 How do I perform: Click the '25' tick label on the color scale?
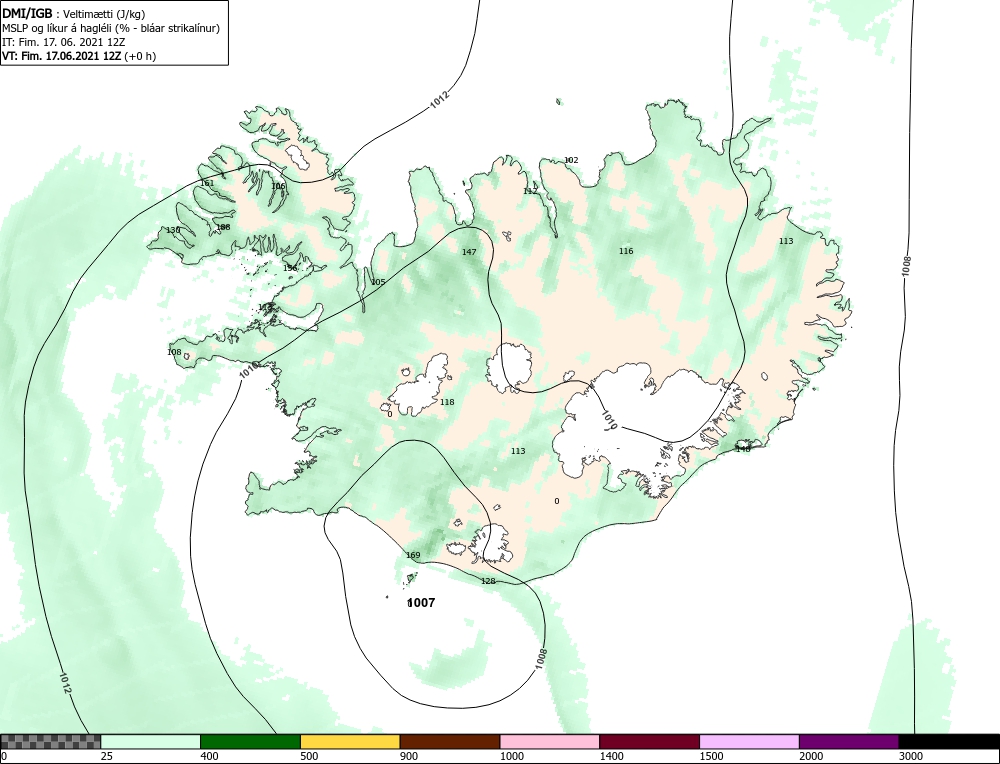(x=106, y=756)
